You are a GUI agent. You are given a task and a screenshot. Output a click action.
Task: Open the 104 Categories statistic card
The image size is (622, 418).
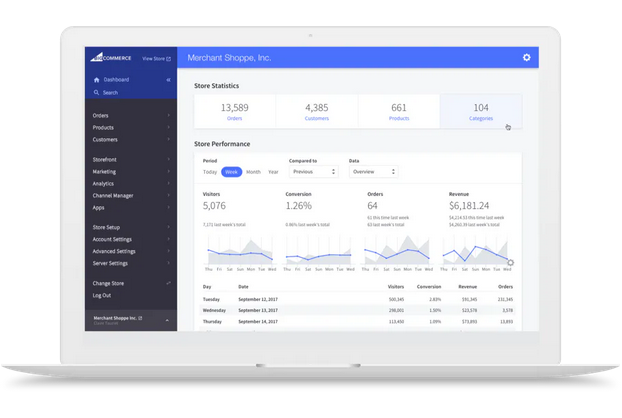point(481,111)
